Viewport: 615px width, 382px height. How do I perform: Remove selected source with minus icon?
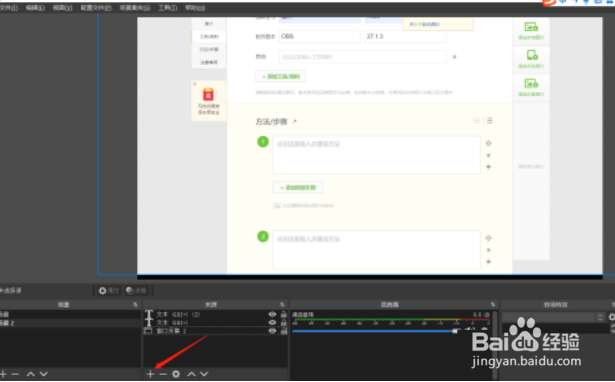click(x=163, y=374)
